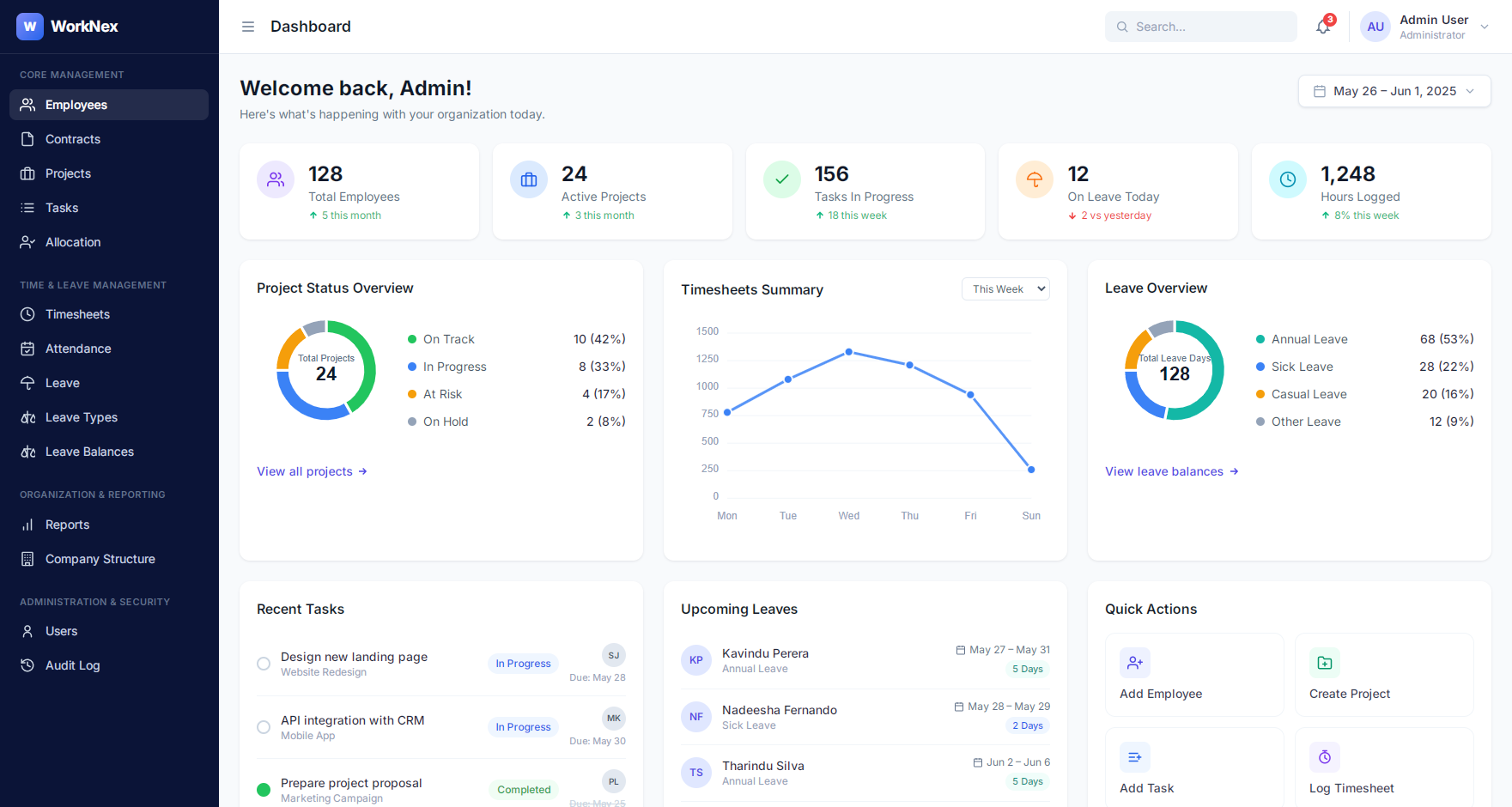Click the Company Structure building icon
Image resolution: width=1512 pixels, height=807 pixels.
pos(27,559)
